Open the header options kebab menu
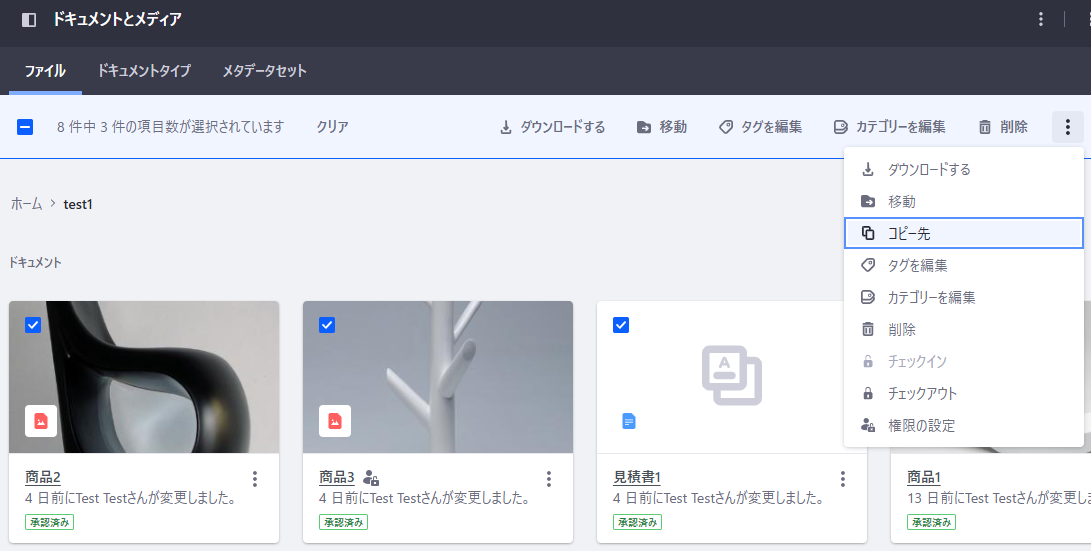Image resolution: width=1091 pixels, height=551 pixels. [1041, 19]
